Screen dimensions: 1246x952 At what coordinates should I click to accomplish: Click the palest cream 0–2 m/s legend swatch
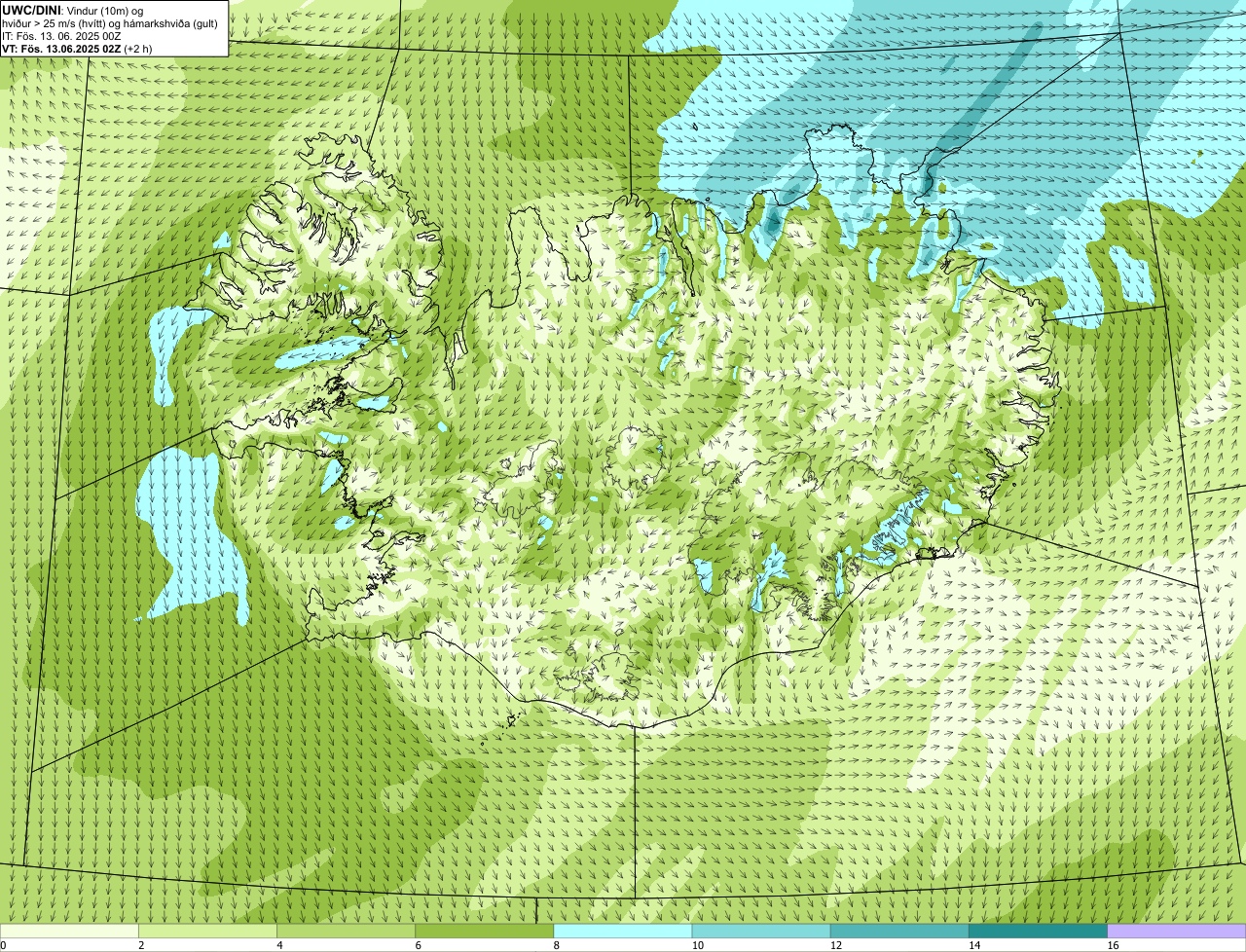click(x=69, y=931)
